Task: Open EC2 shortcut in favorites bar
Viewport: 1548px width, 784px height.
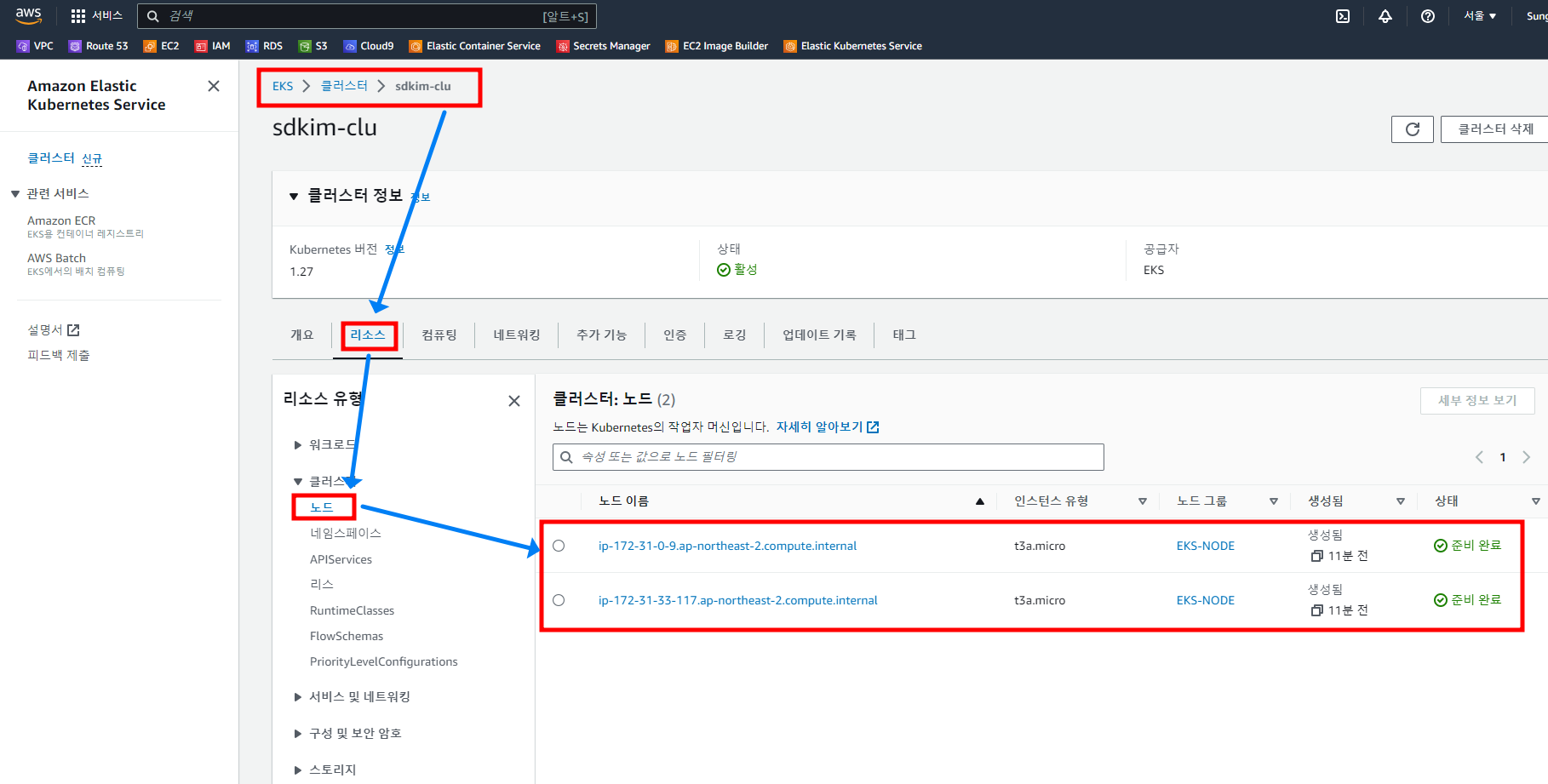Action: click(x=161, y=46)
